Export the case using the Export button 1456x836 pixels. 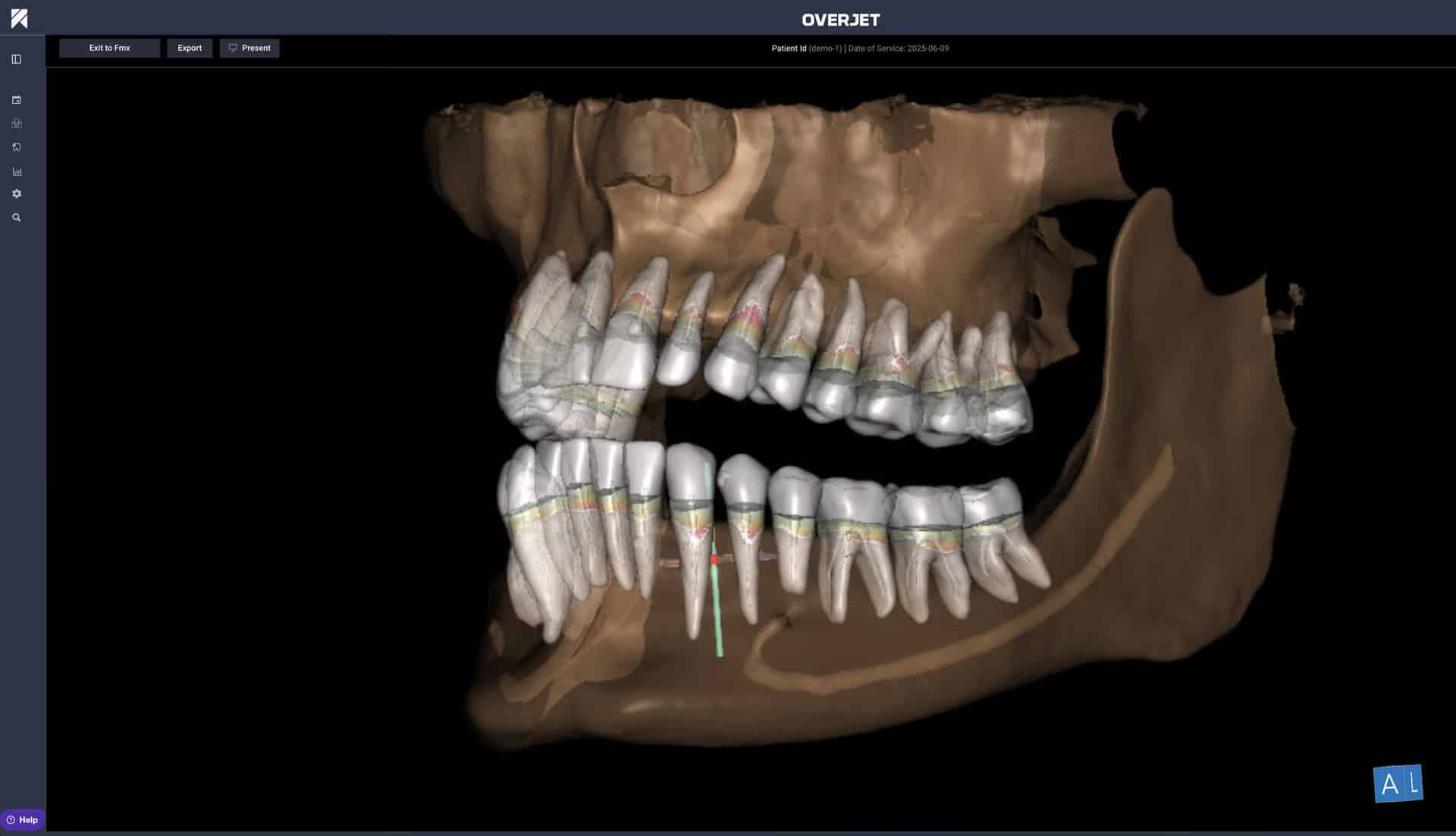coord(190,48)
